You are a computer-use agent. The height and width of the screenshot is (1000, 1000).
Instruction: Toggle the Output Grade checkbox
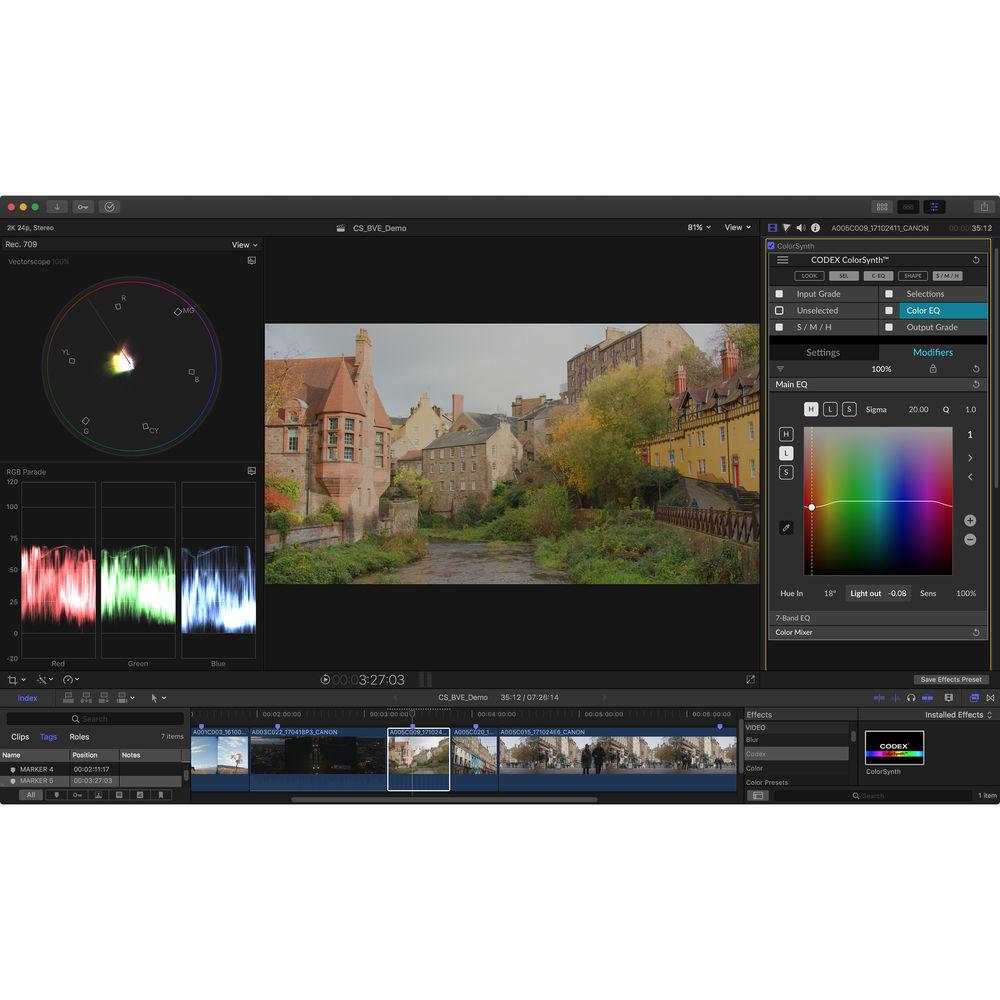click(x=889, y=327)
